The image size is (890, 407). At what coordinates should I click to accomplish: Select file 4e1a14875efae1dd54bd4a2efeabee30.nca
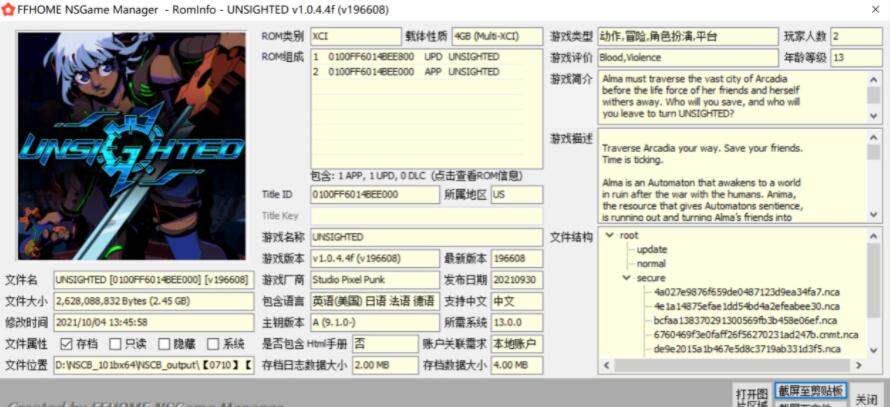pos(746,306)
